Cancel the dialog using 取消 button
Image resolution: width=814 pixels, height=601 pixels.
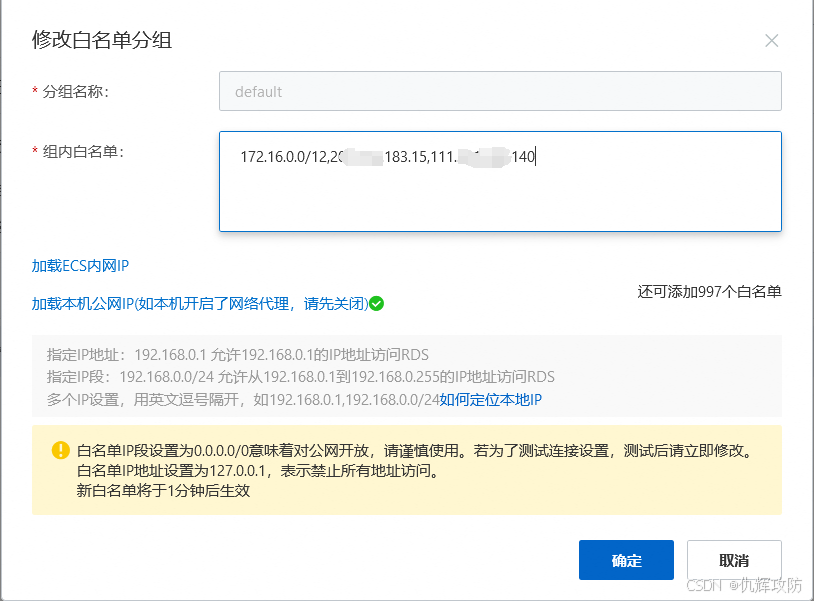[733, 560]
